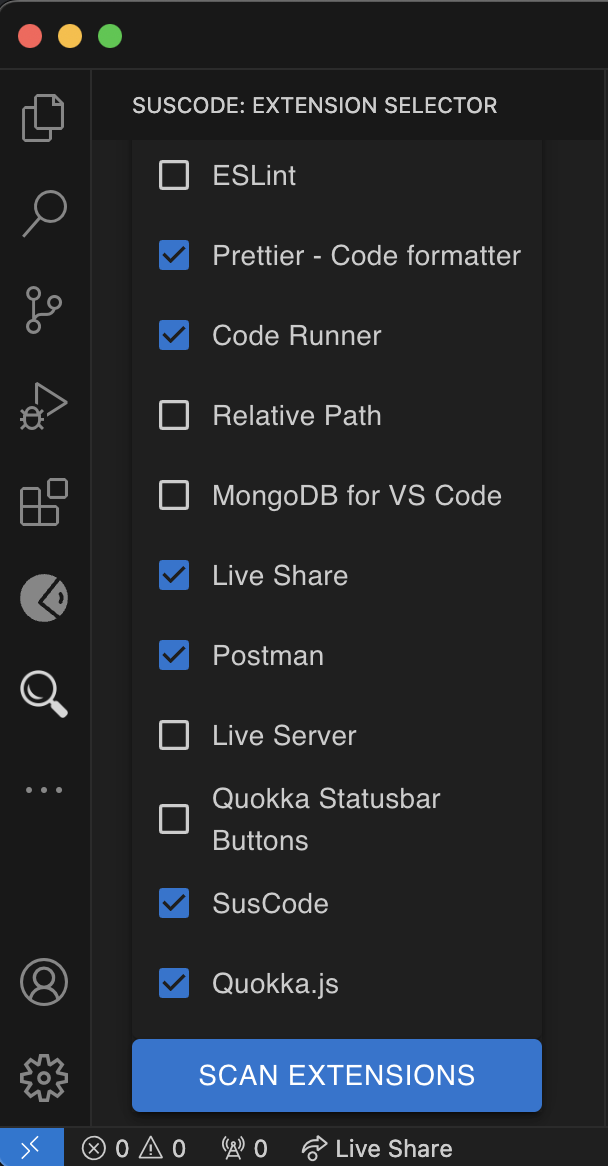Start Live Share from status bar
Image resolution: width=608 pixels, height=1166 pixels.
[378, 1148]
